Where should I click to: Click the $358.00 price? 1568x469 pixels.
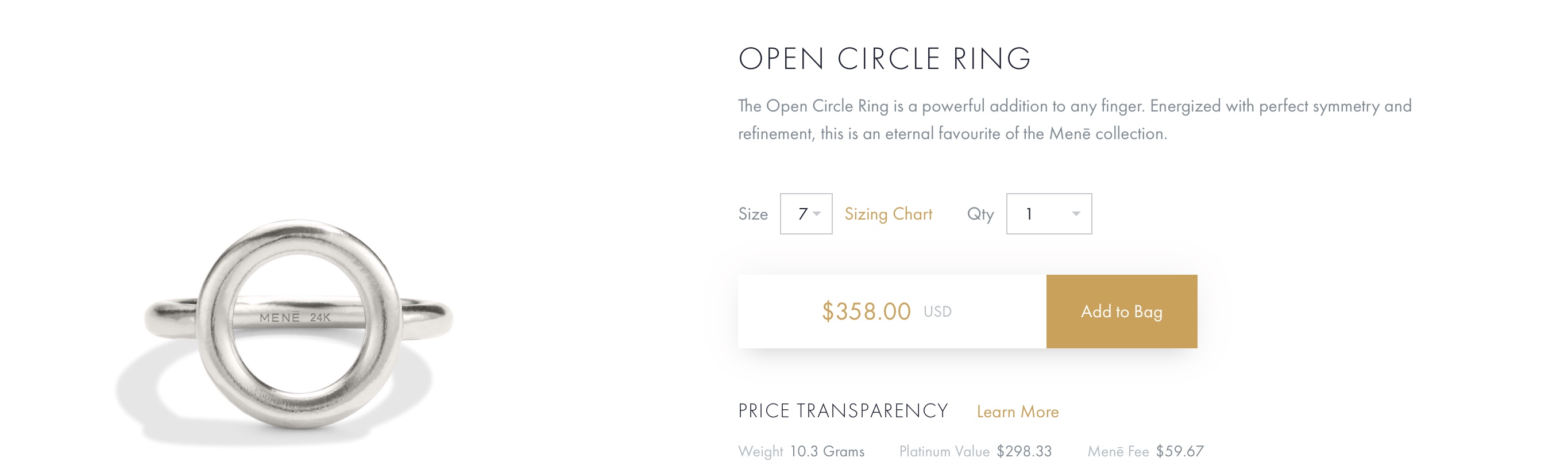[866, 312]
